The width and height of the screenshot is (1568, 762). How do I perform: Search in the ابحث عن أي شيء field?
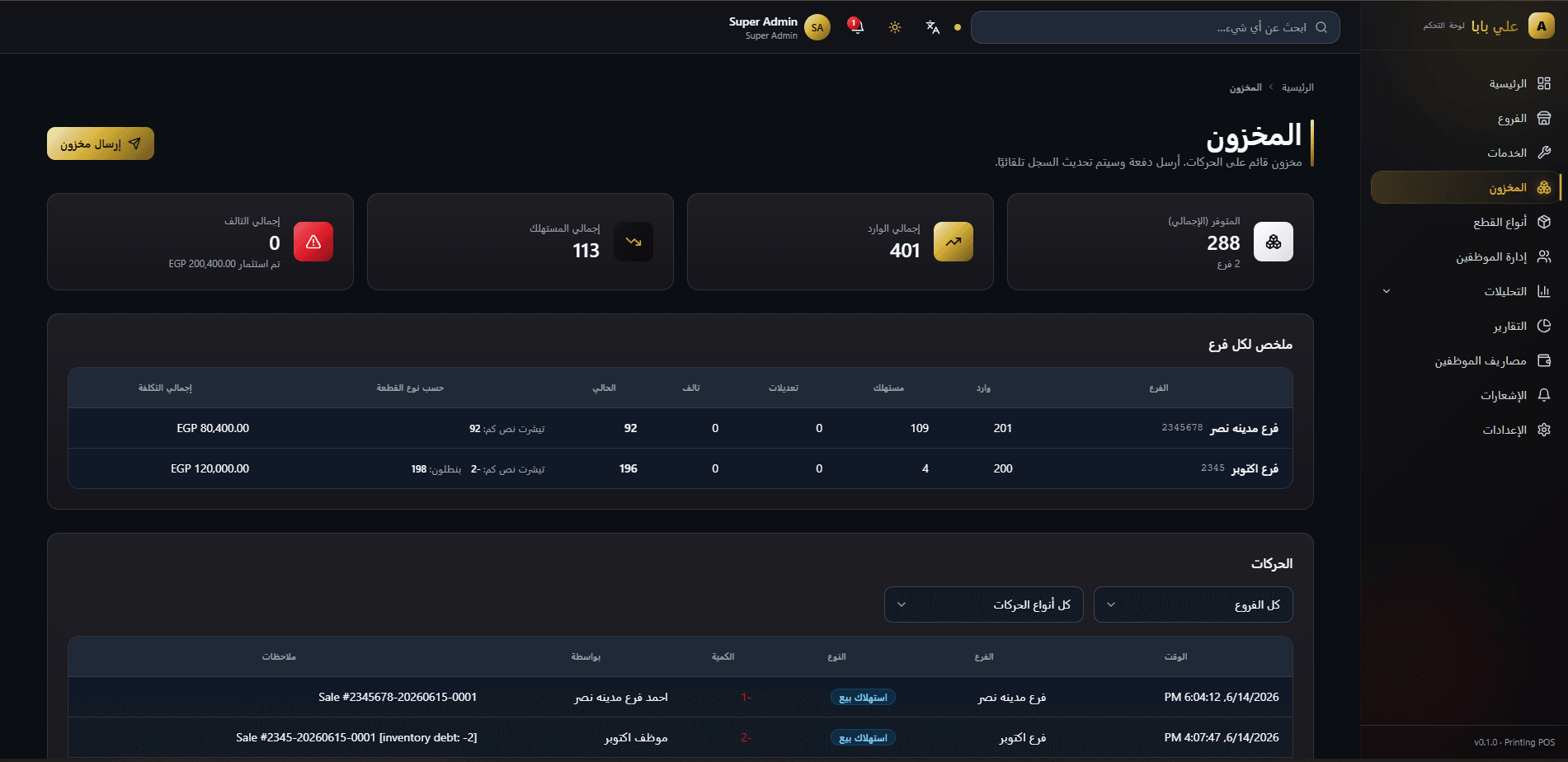click(1155, 27)
